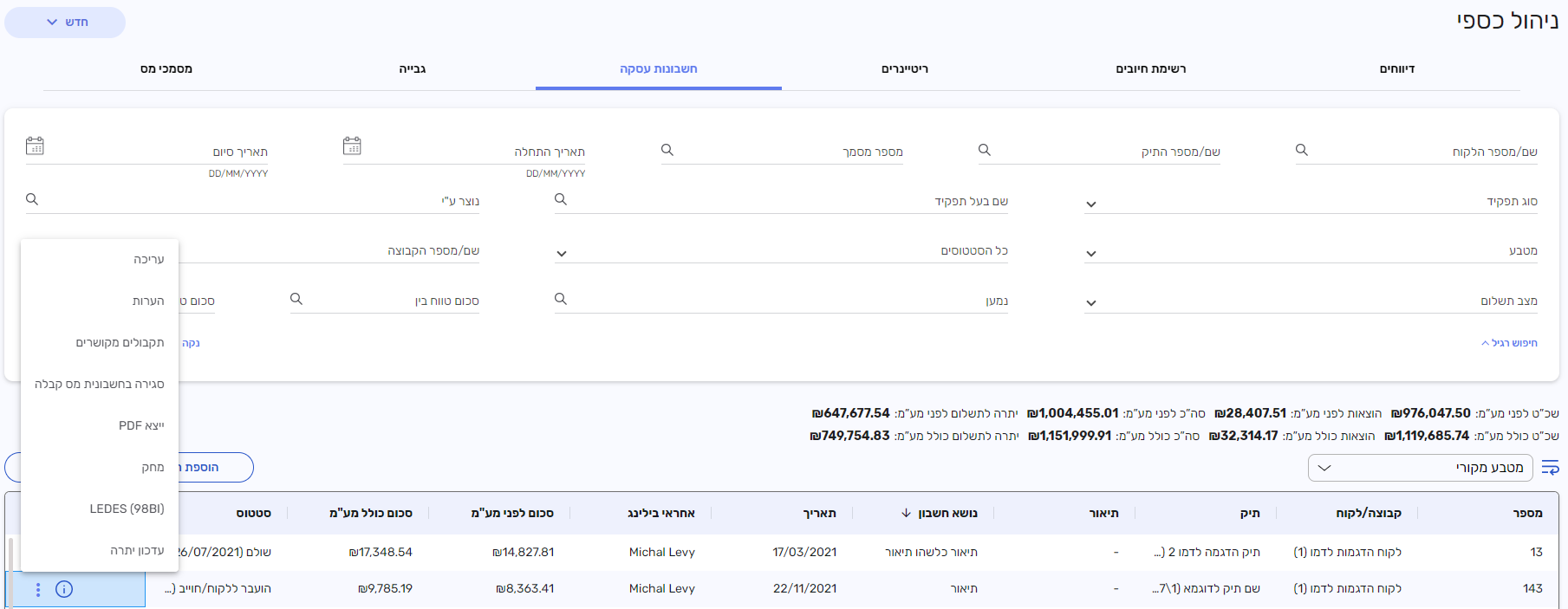Screen dimensions: 1568x609
Task: Expand the all statuses dropdown
Action: click(562, 254)
